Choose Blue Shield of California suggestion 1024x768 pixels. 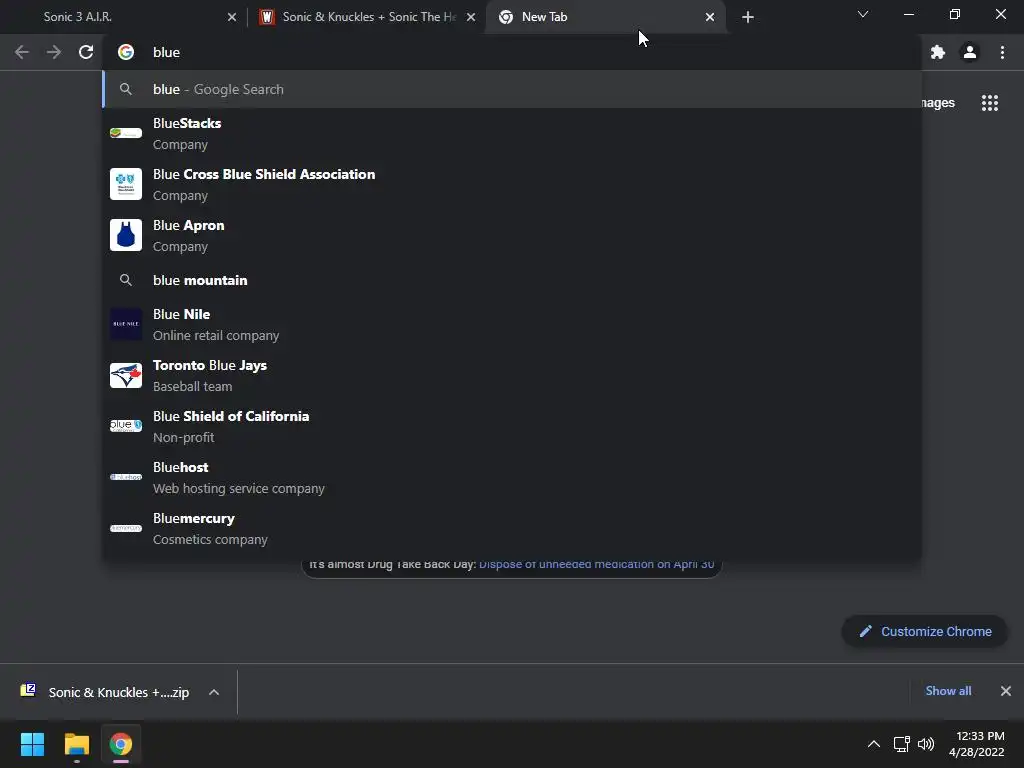tap(512, 426)
